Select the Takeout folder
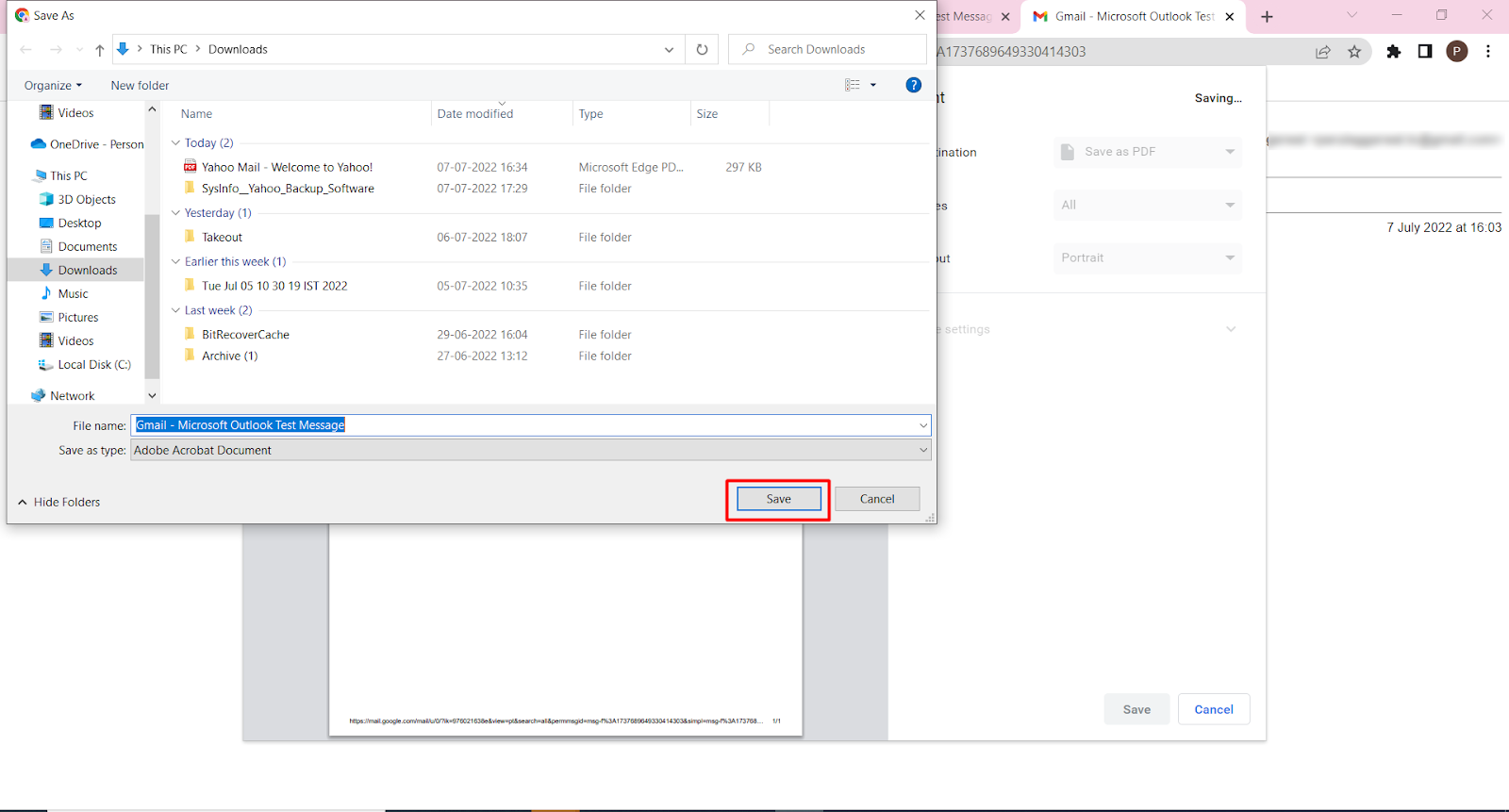Image resolution: width=1509 pixels, height=812 pixels. (222, 238)
